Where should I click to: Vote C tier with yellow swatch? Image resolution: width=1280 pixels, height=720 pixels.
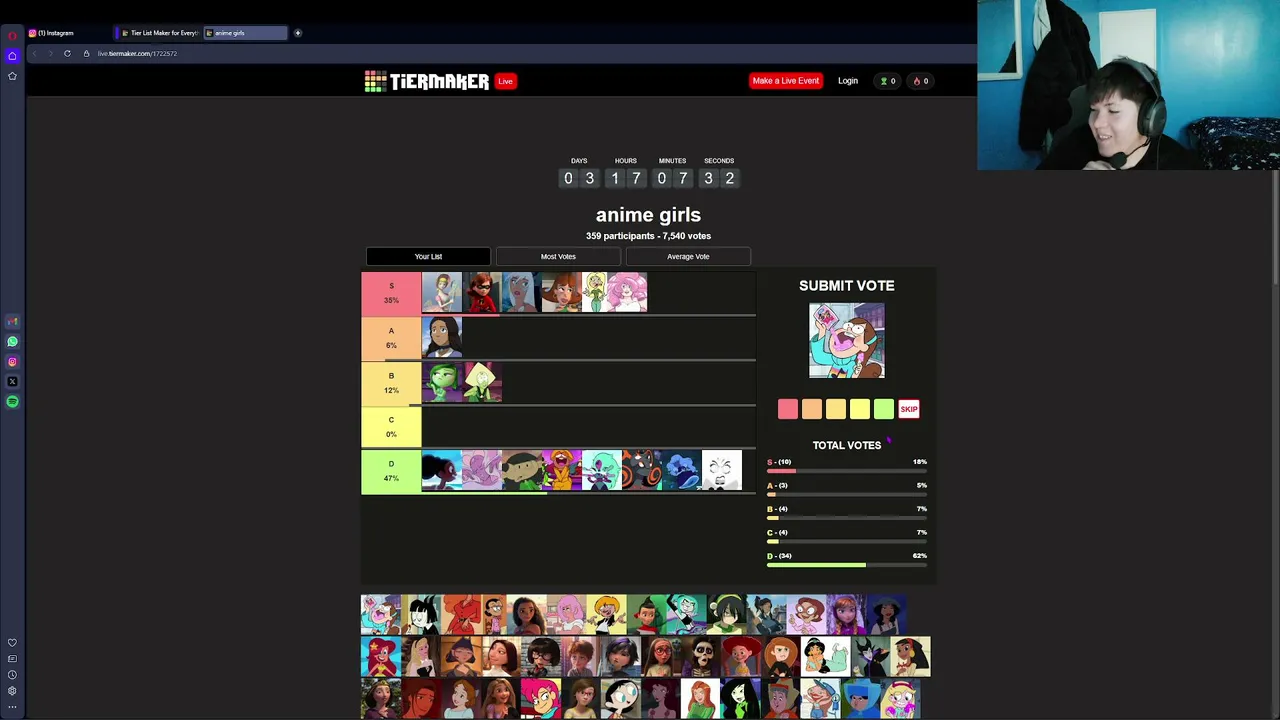(x=860, y=409)
